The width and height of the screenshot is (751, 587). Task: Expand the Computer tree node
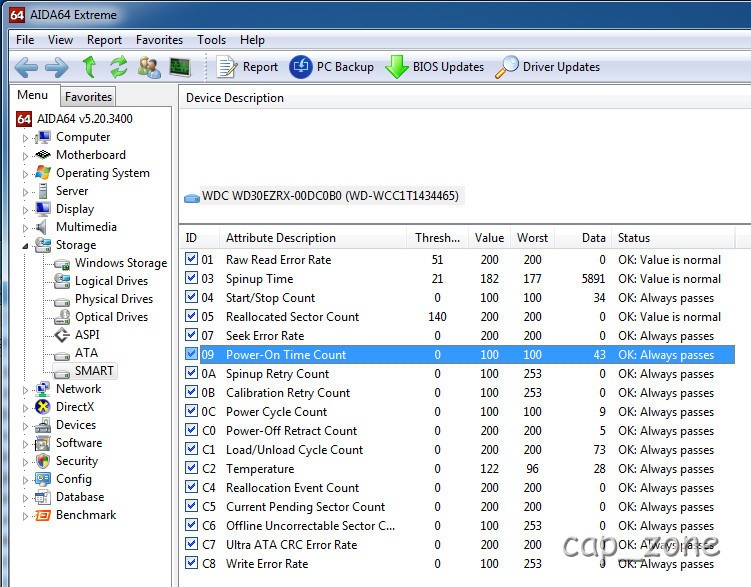pyautogui.click(x=25, y=138)
